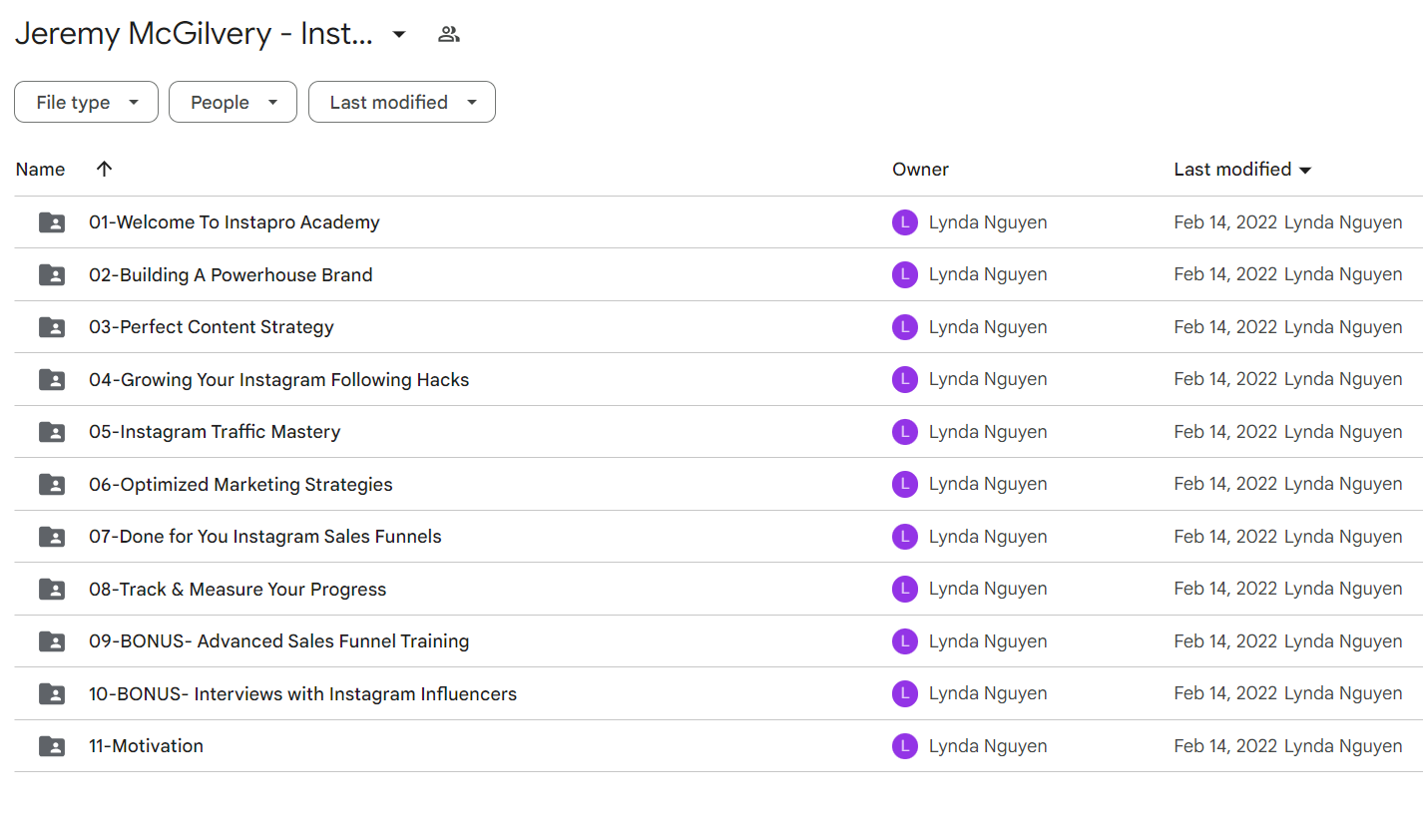Open 09-BONUS- Advanced Sales Funnel Training name
The width and height of the screenshot is (1423, 840).
pos(279,641)
